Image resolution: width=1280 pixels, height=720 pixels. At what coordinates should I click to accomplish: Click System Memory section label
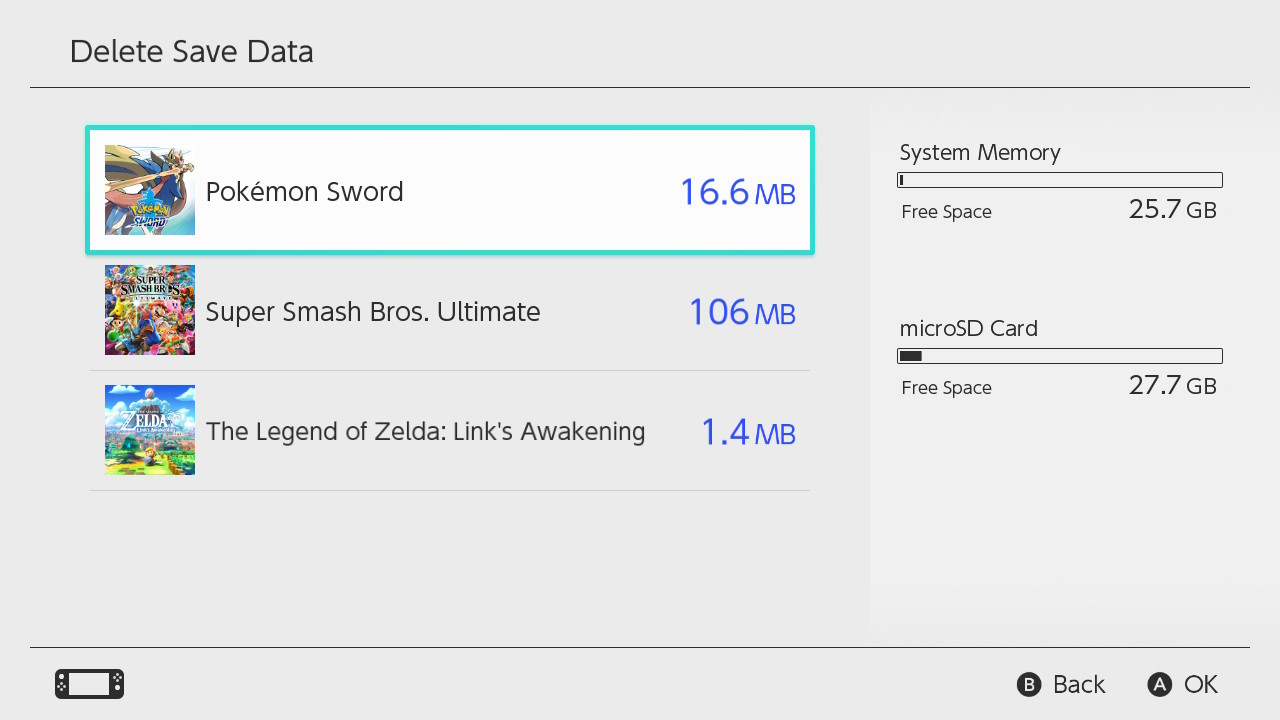(979, 152)
